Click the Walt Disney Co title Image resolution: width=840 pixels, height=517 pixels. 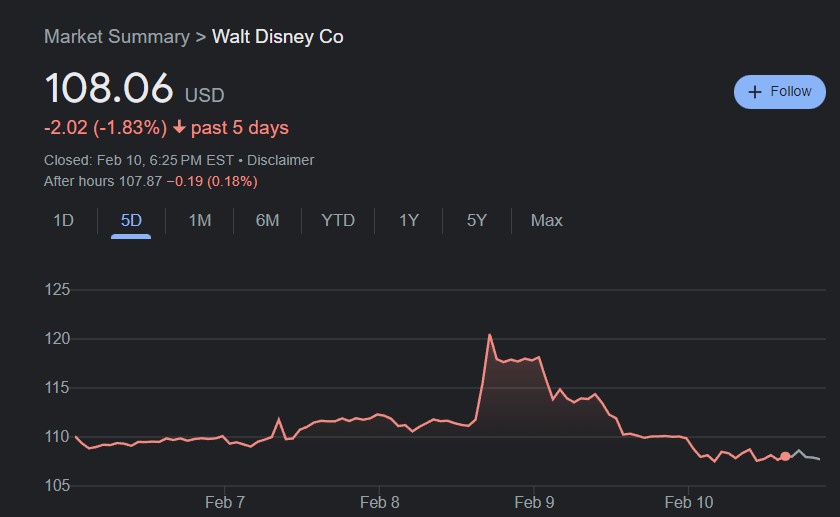pyautogui.click(x=278, y=37)
